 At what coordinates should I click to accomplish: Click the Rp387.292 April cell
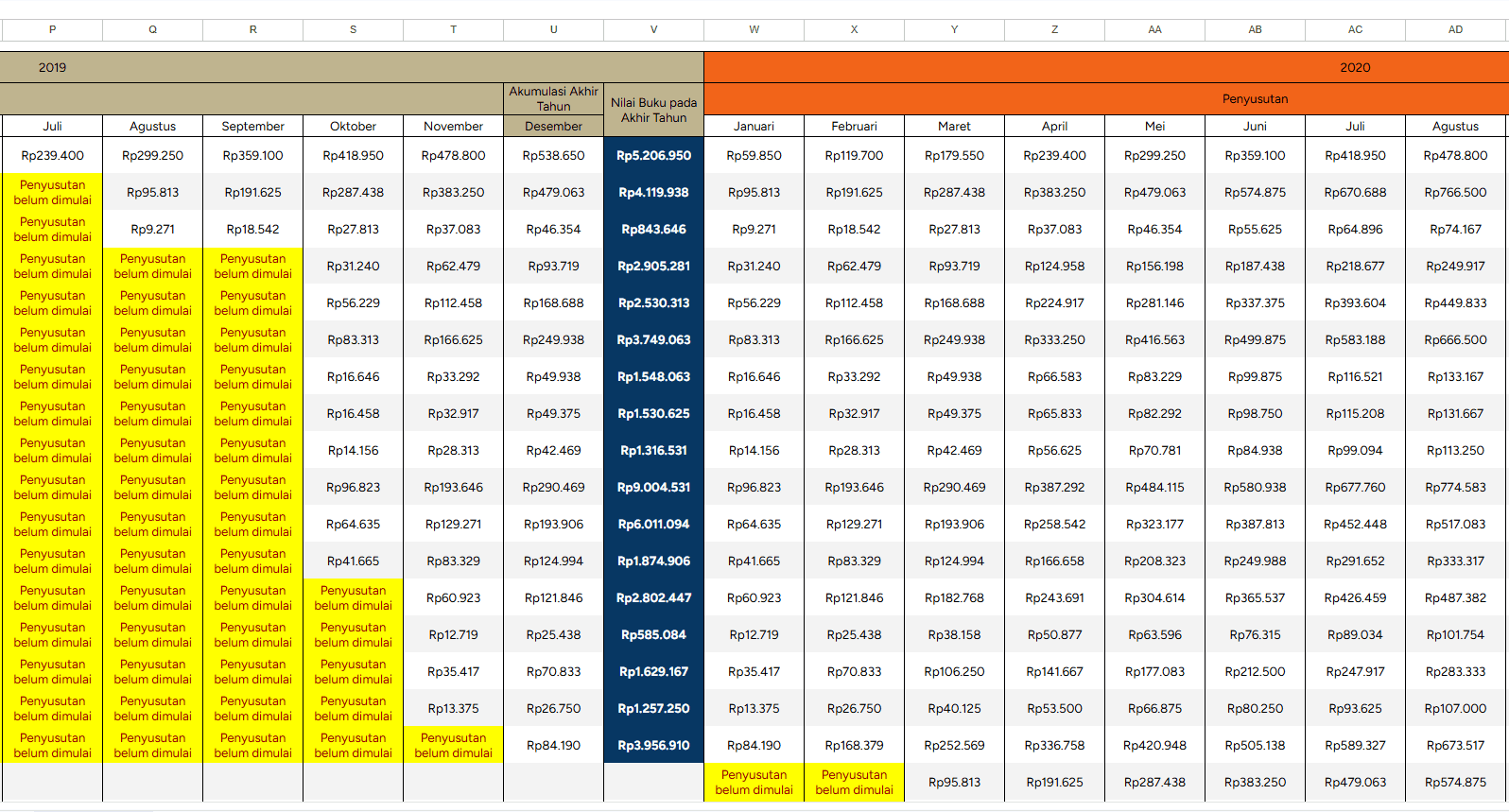point(1054,487)
